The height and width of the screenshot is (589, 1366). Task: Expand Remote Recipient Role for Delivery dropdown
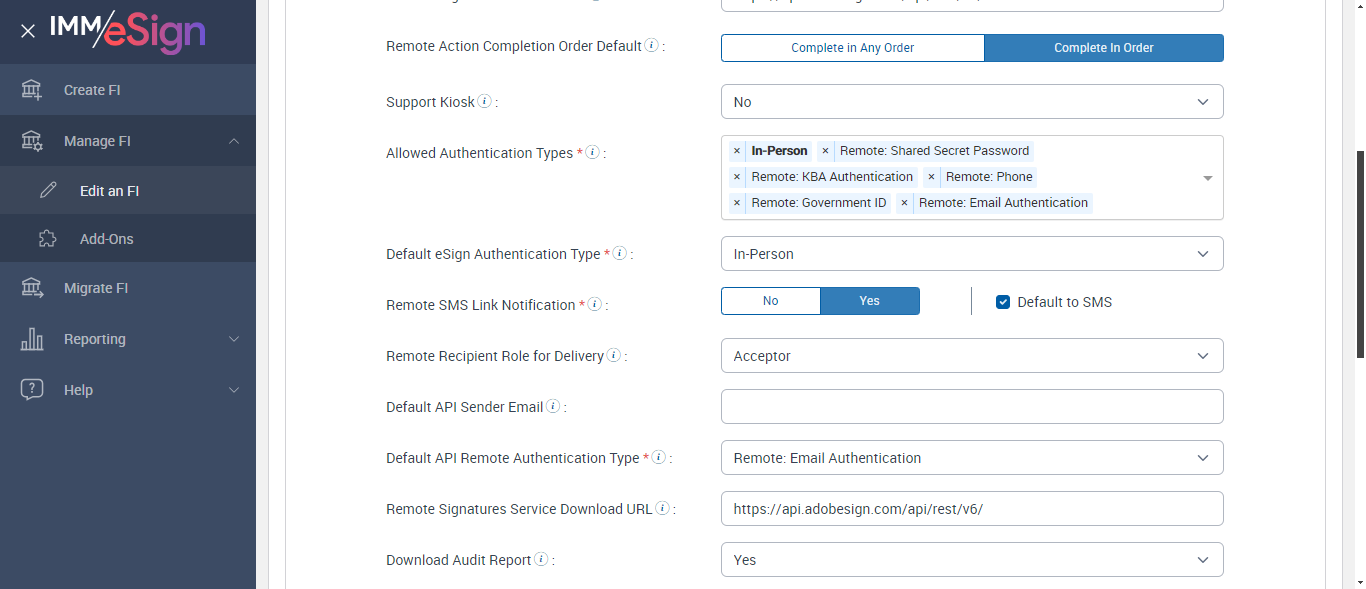click(971, 356)
